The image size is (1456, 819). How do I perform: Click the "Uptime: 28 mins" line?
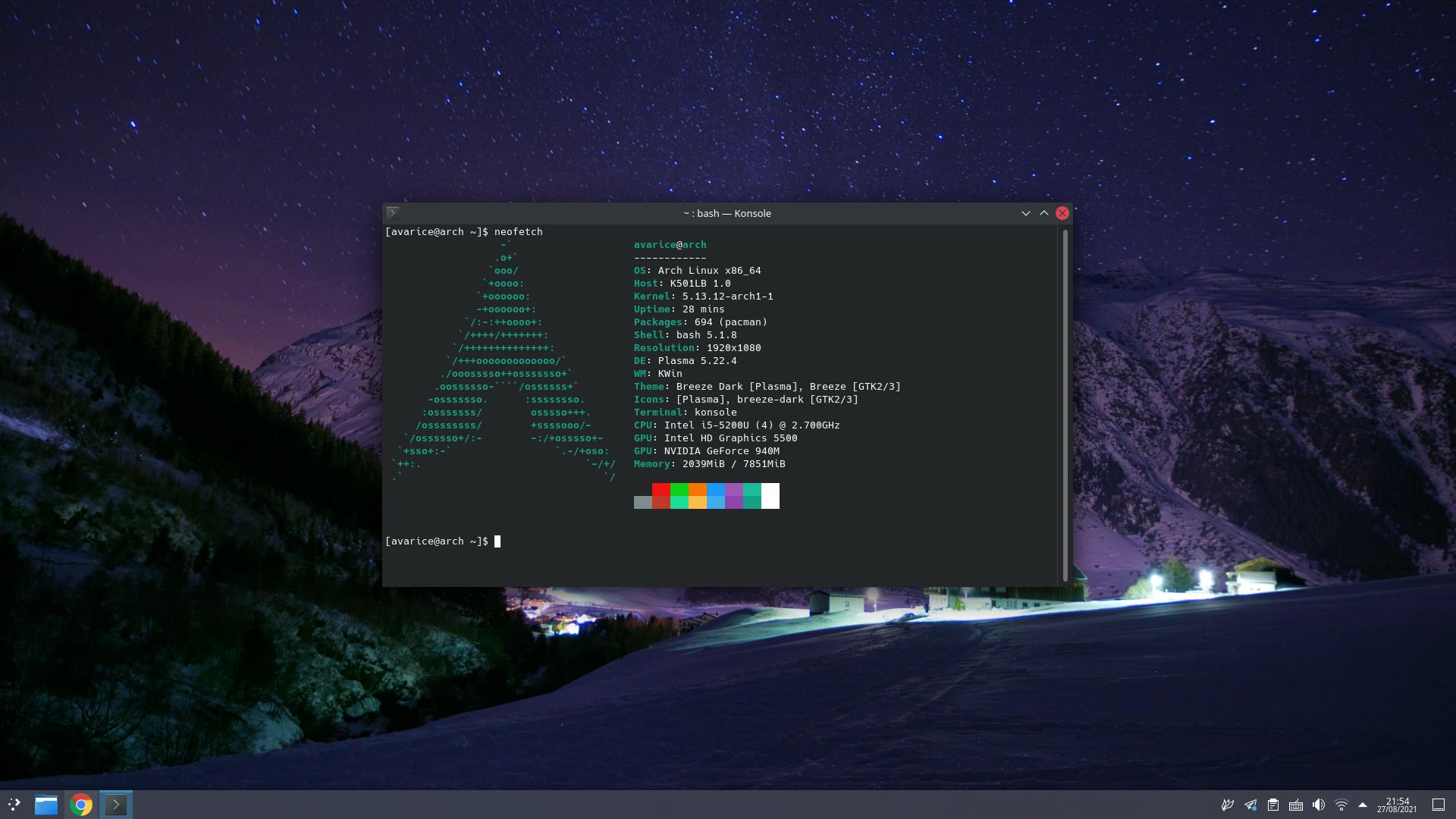[679, 309]
